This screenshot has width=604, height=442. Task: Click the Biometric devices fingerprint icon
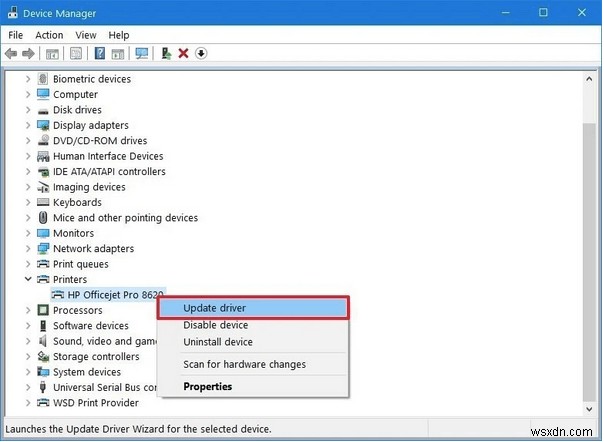click(x=43, y=79)
